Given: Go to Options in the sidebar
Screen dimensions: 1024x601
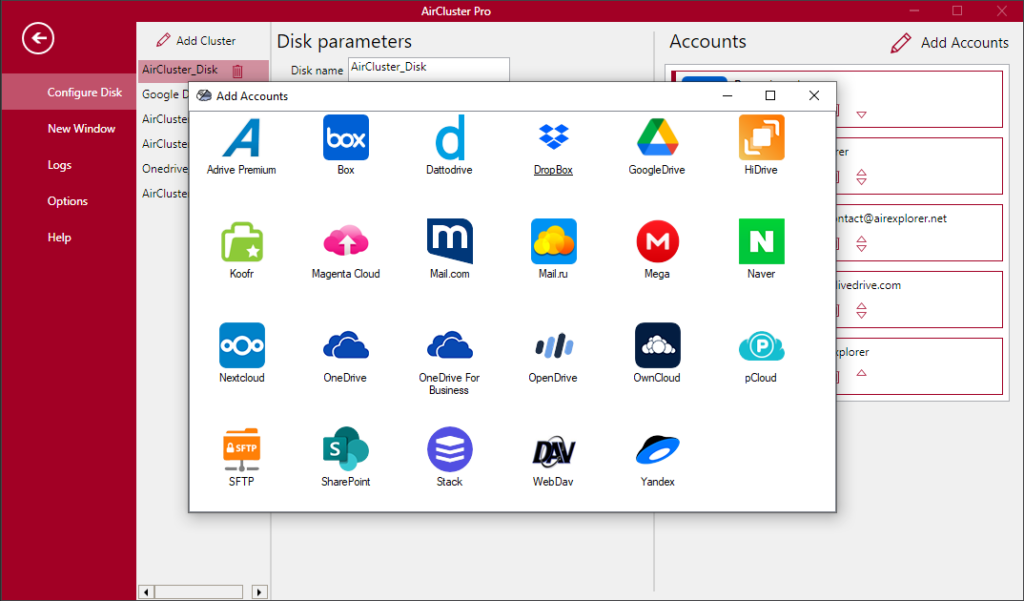Looking at the screenshot, I should pyautogui.click(x=69, y=201).
